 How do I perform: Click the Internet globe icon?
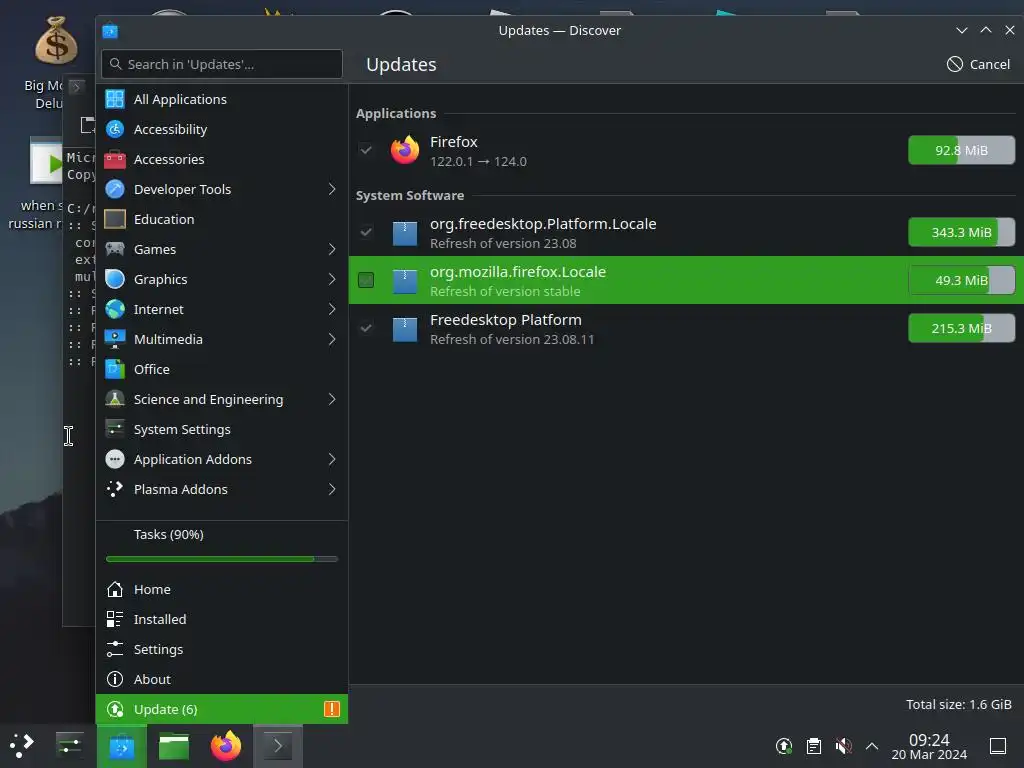(x=115, y=310)
